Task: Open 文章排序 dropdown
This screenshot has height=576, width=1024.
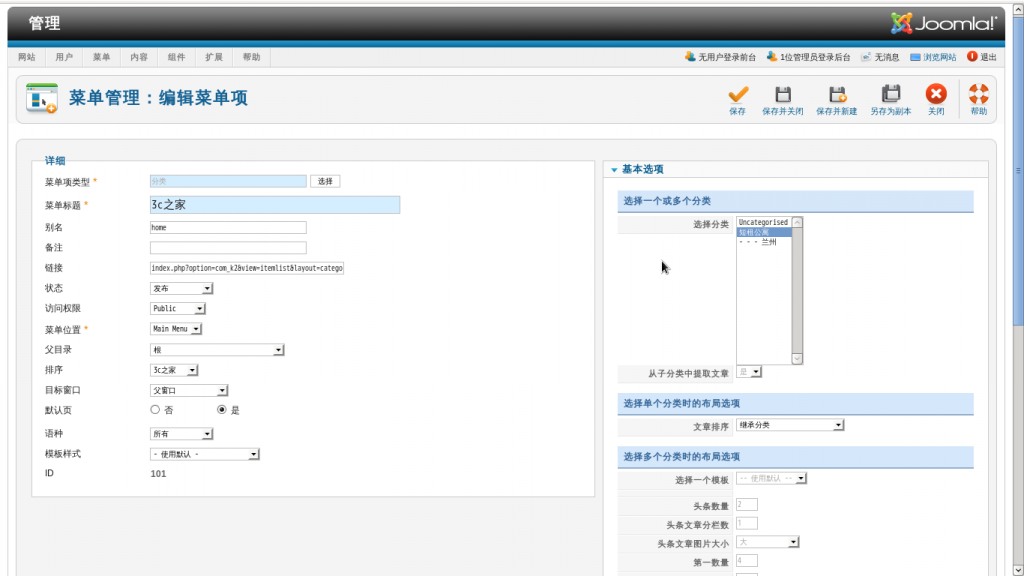Action: (x=790, y=425)
